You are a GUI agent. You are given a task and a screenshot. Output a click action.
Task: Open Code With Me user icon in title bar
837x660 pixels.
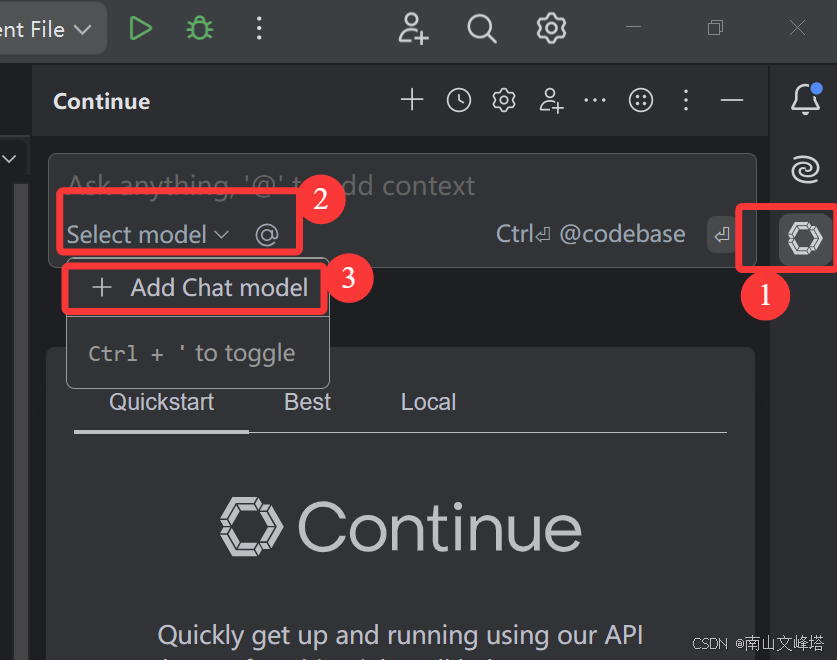(x=413, y=28)
